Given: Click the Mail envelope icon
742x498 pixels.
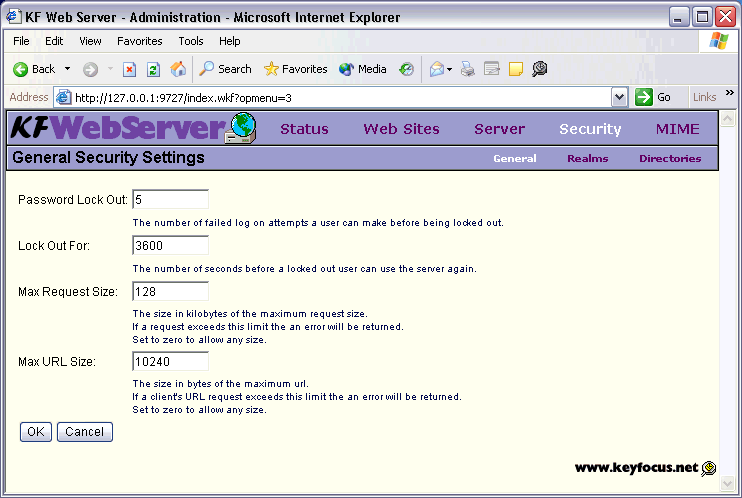Looking at the screenshot, I should point(436,70).
